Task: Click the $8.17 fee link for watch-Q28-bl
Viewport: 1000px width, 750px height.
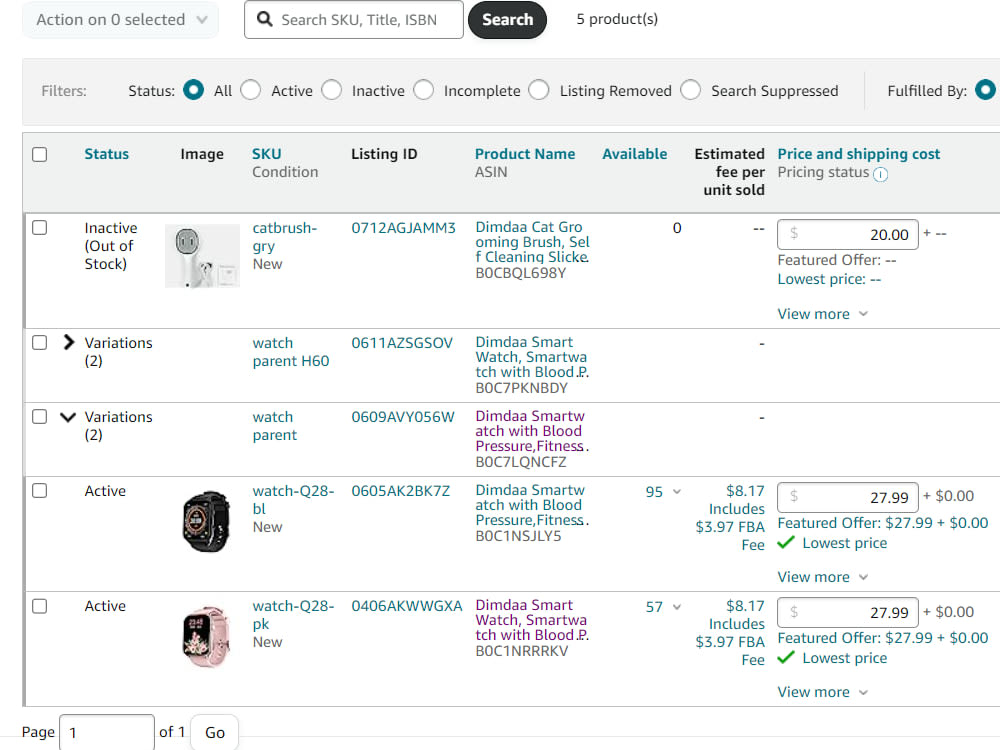Action: click(745, 491)
